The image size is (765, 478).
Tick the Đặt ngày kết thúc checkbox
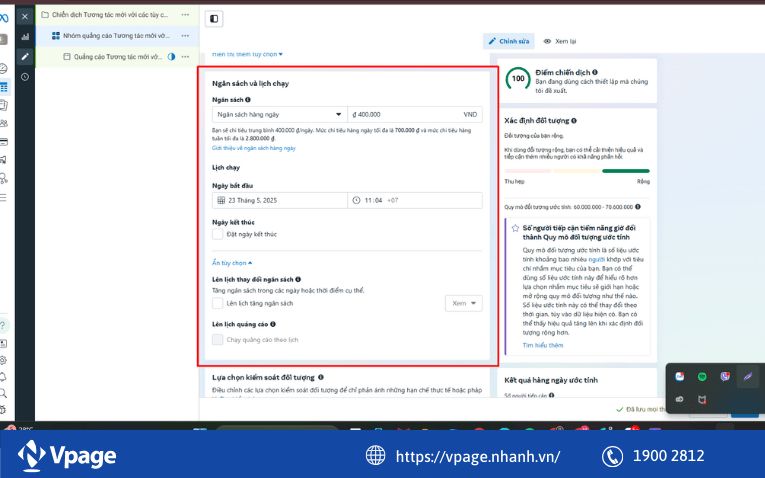[218, 234]
